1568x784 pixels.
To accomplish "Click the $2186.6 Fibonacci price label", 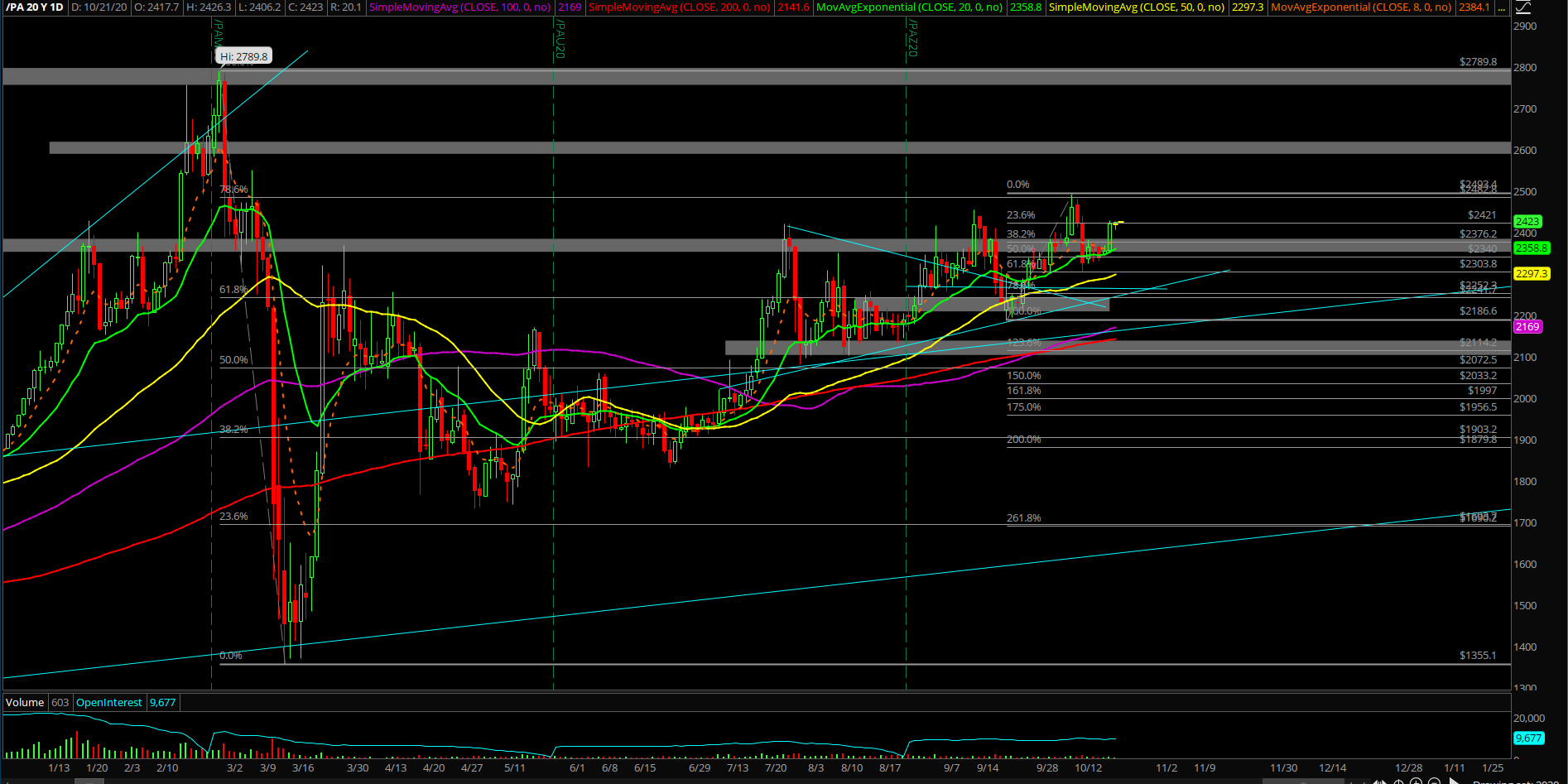I will 1478,310.
